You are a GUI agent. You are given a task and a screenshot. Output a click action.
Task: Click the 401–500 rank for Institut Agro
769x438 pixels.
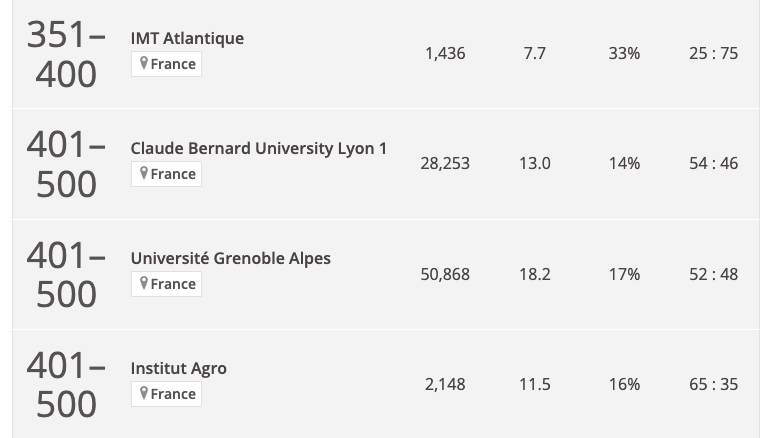[66, 384]
